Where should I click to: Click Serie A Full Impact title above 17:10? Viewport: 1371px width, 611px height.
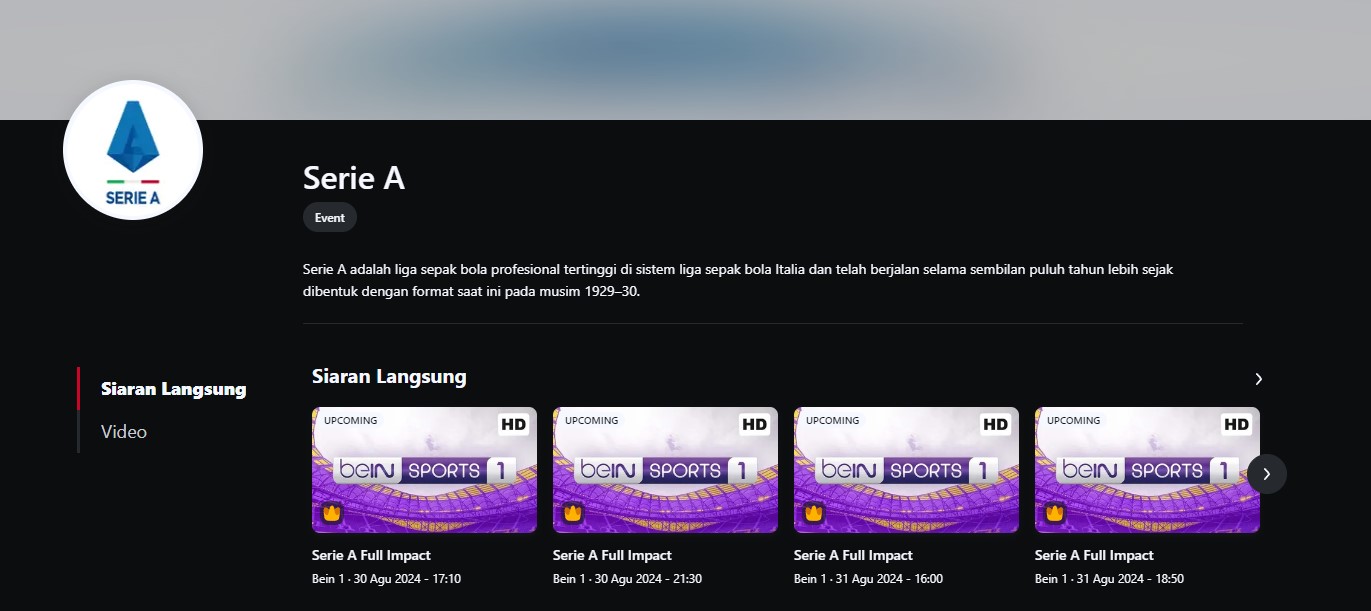pos(371,555)
